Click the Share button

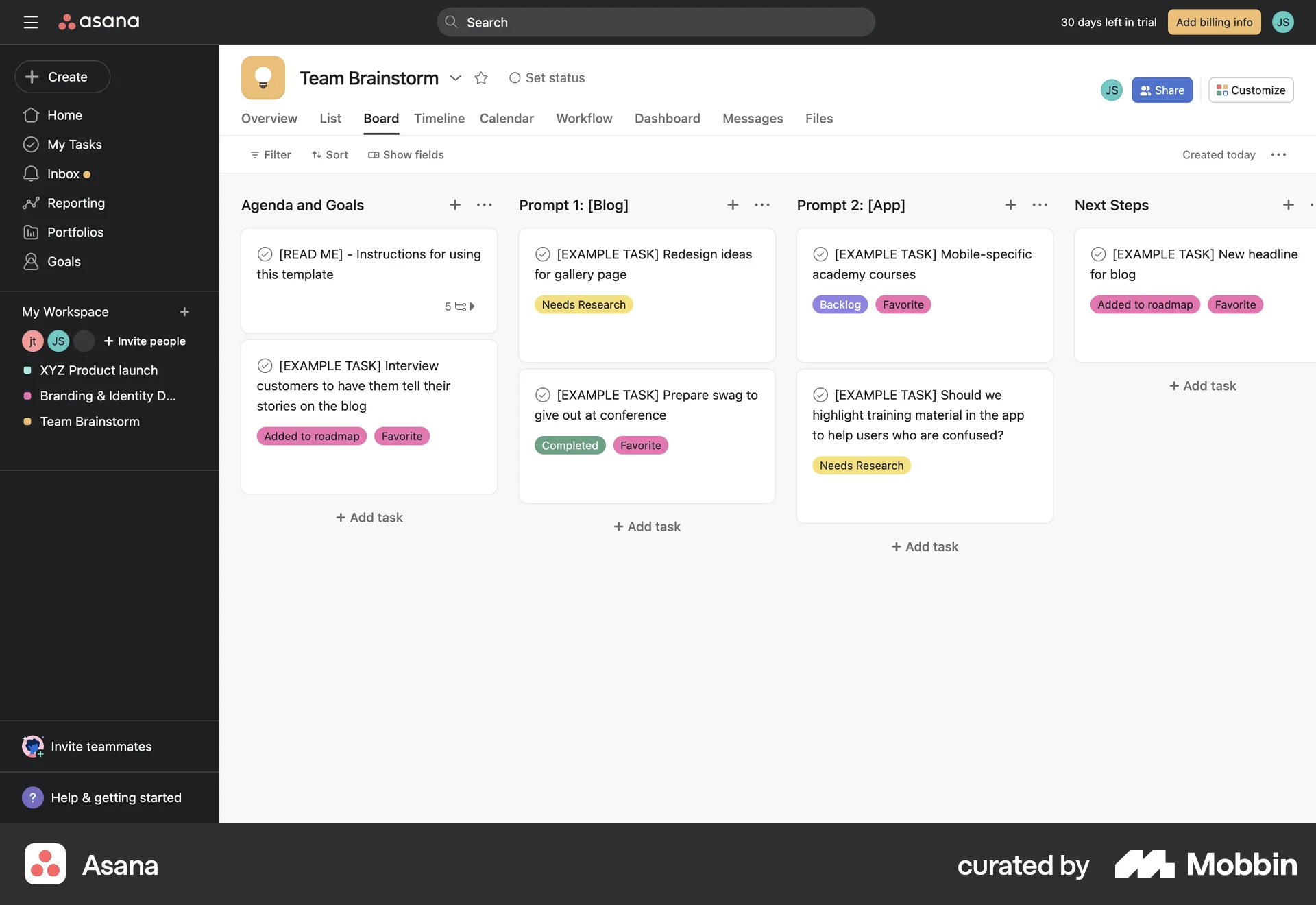tap(1162, 90)
